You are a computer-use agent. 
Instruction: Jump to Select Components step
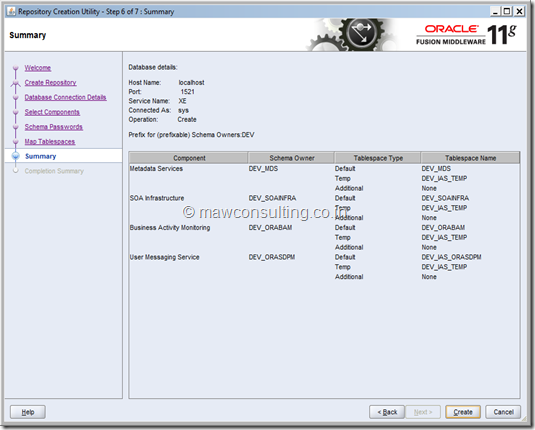click(x=52, y=112)
